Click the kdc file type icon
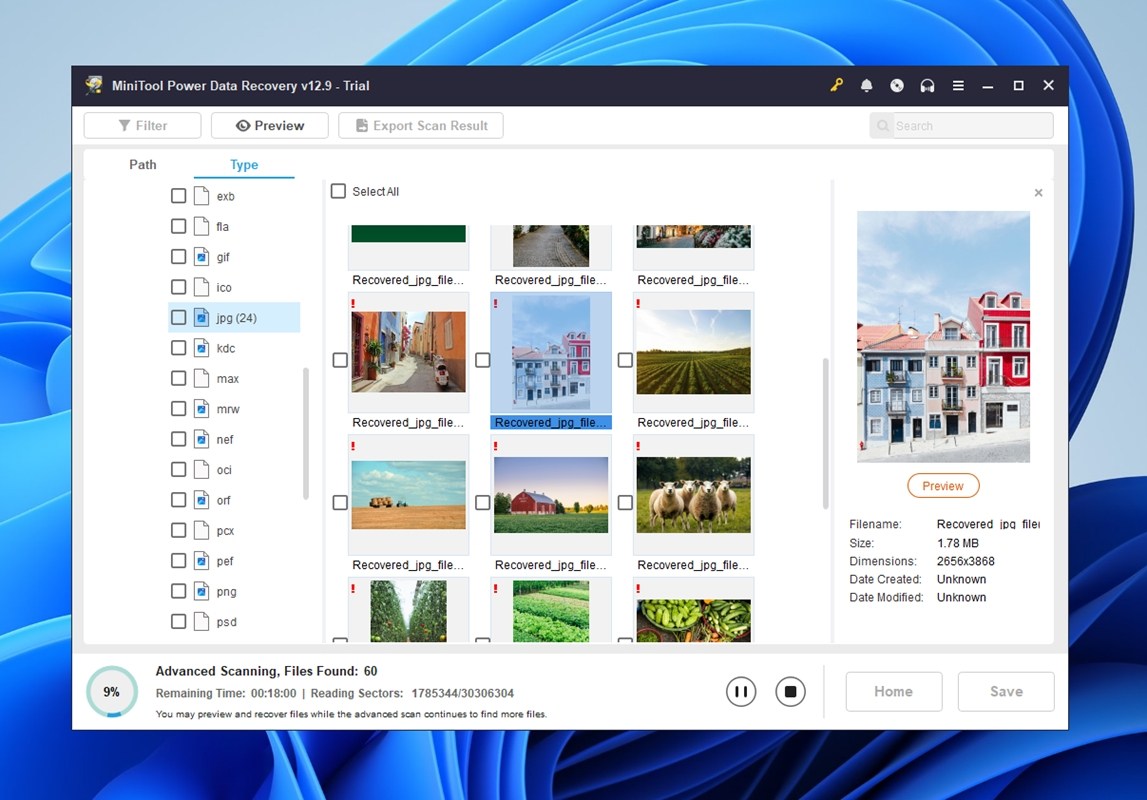This screenshot has width=1147, height=800. [201, 348]
